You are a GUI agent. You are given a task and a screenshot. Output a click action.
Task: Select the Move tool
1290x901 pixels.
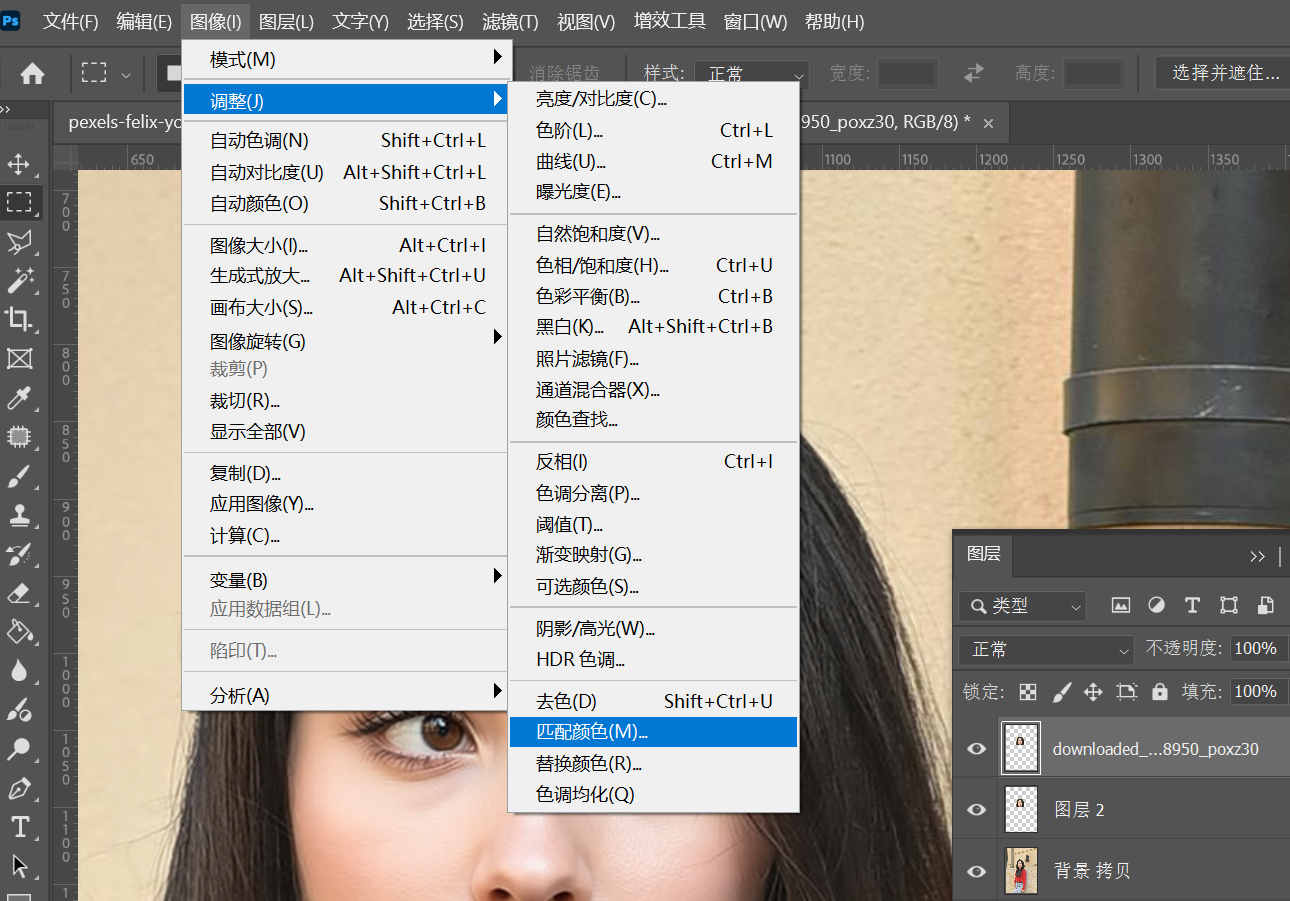[19, 164]
